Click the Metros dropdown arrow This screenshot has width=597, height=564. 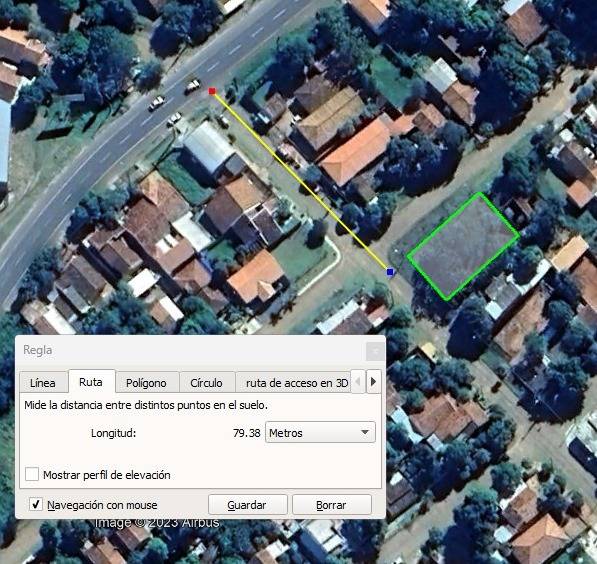(365, 432)
